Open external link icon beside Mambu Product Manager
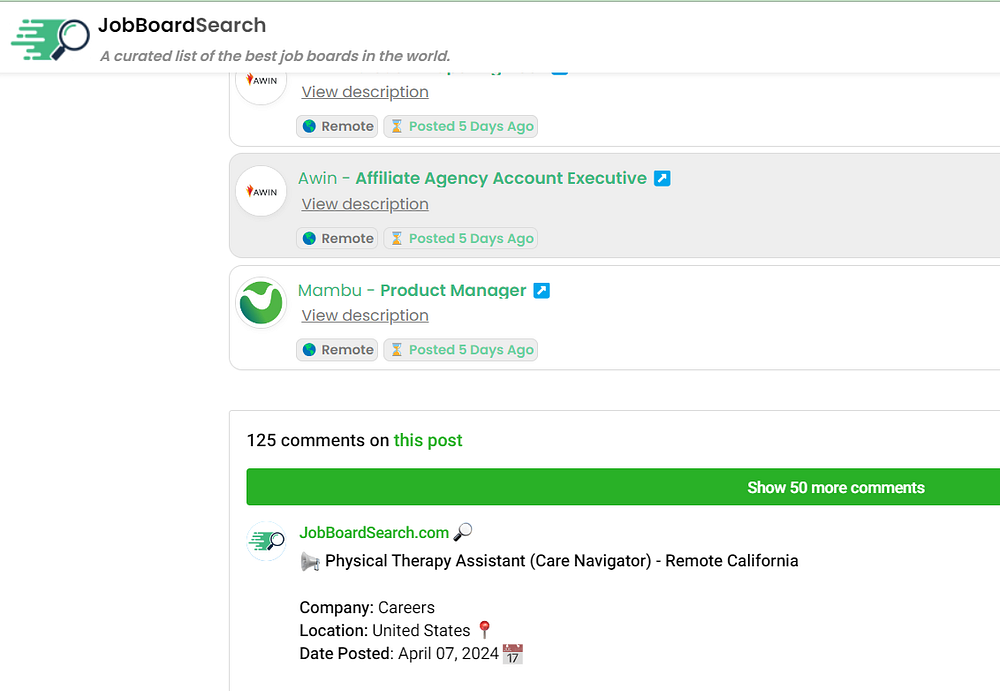 click(541, 291)
